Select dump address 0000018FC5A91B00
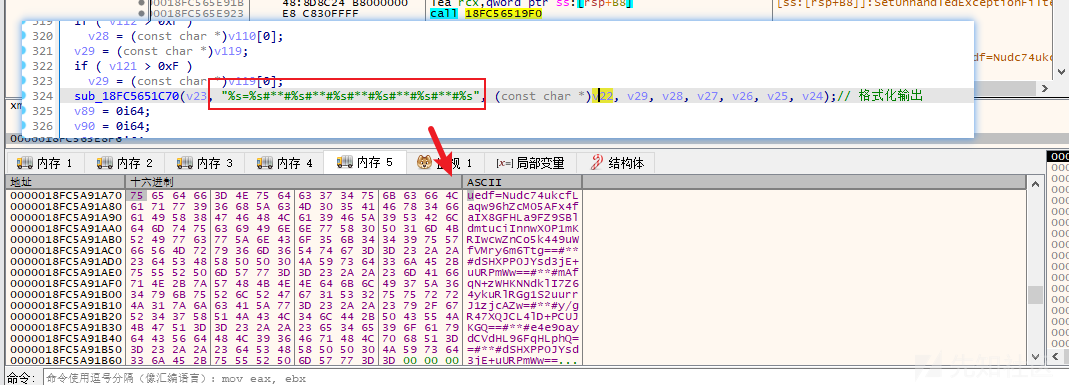Viewport: 1069px width, 385px height. coord(65,294)
